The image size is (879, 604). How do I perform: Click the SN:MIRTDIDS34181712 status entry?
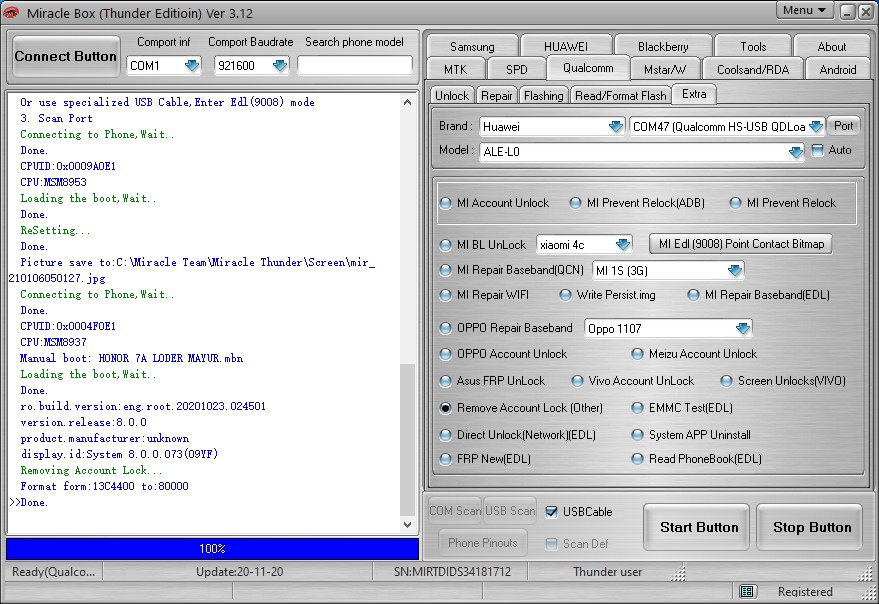452,572
